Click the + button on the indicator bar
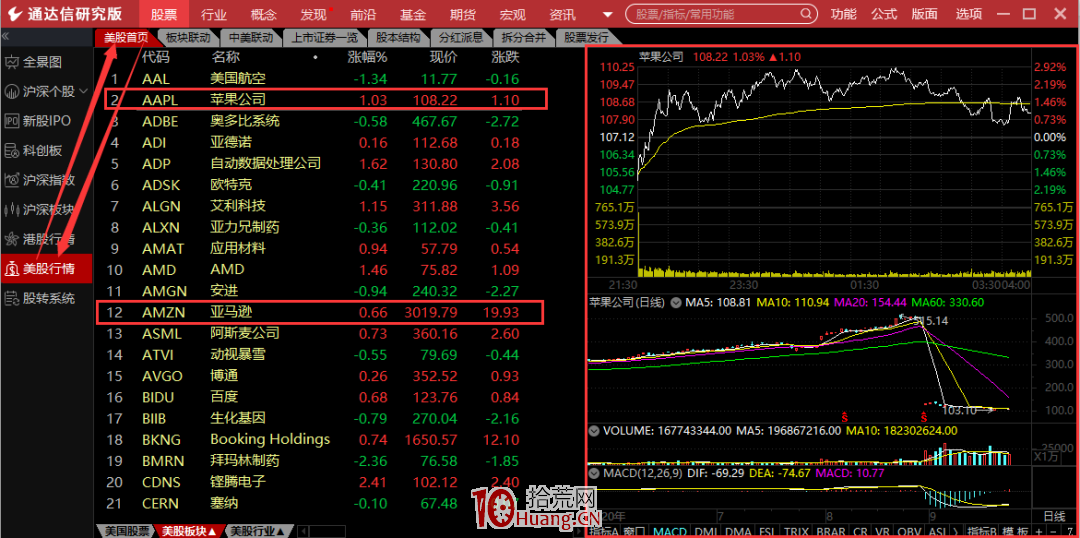This screenshot has width=1080, height=538. pyautogui.click(x=1039, y=531)
